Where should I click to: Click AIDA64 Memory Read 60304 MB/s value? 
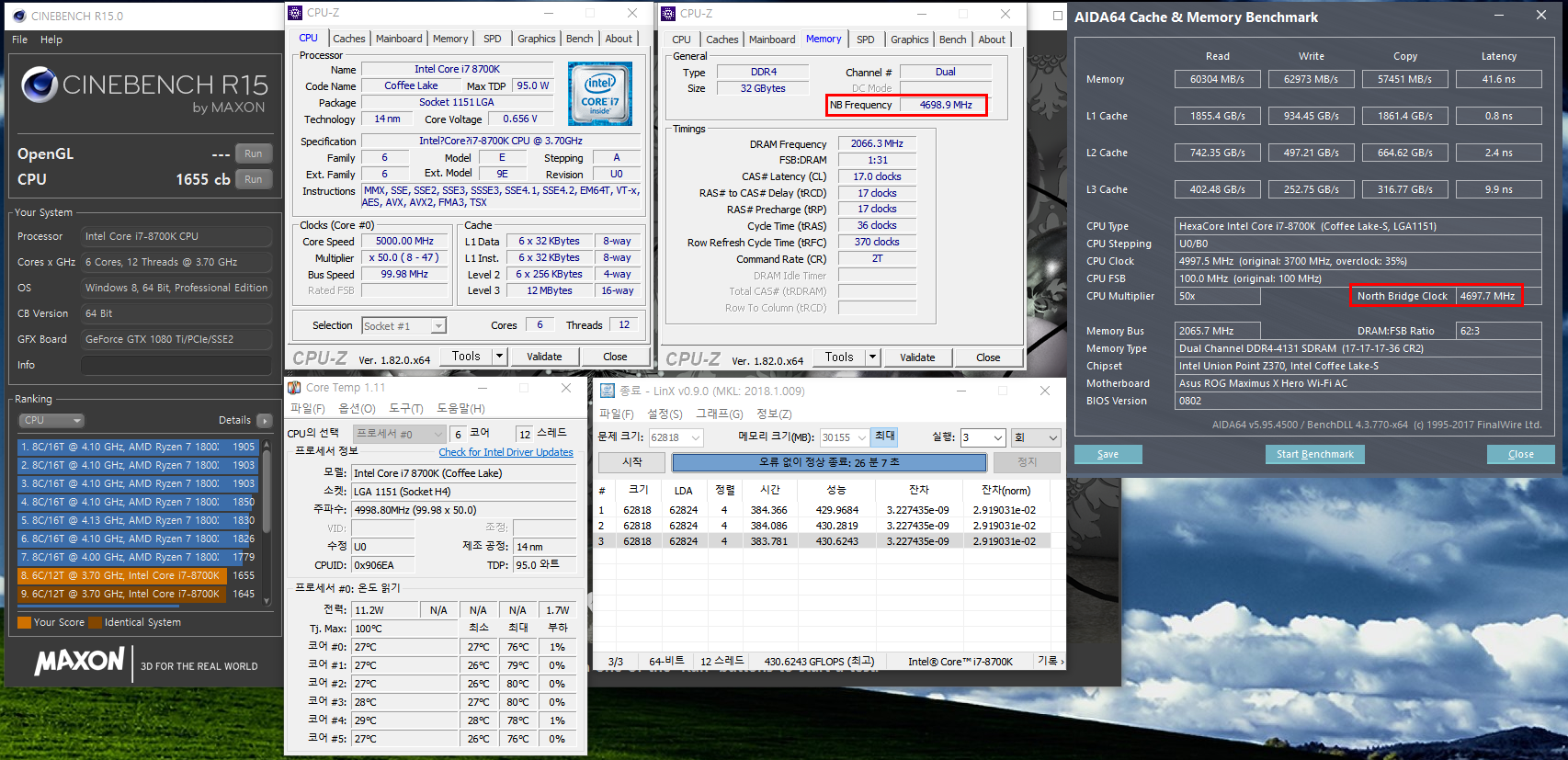pyautogui.click(x=1217, y=79)
